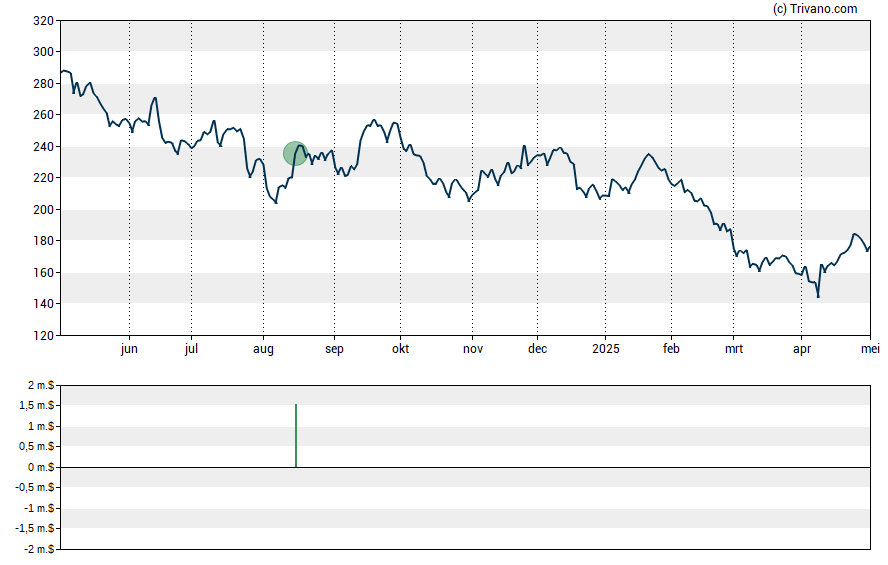The image size is (888, 565).
Task: Click the 'nov' month label
Action: click(473, 349)
